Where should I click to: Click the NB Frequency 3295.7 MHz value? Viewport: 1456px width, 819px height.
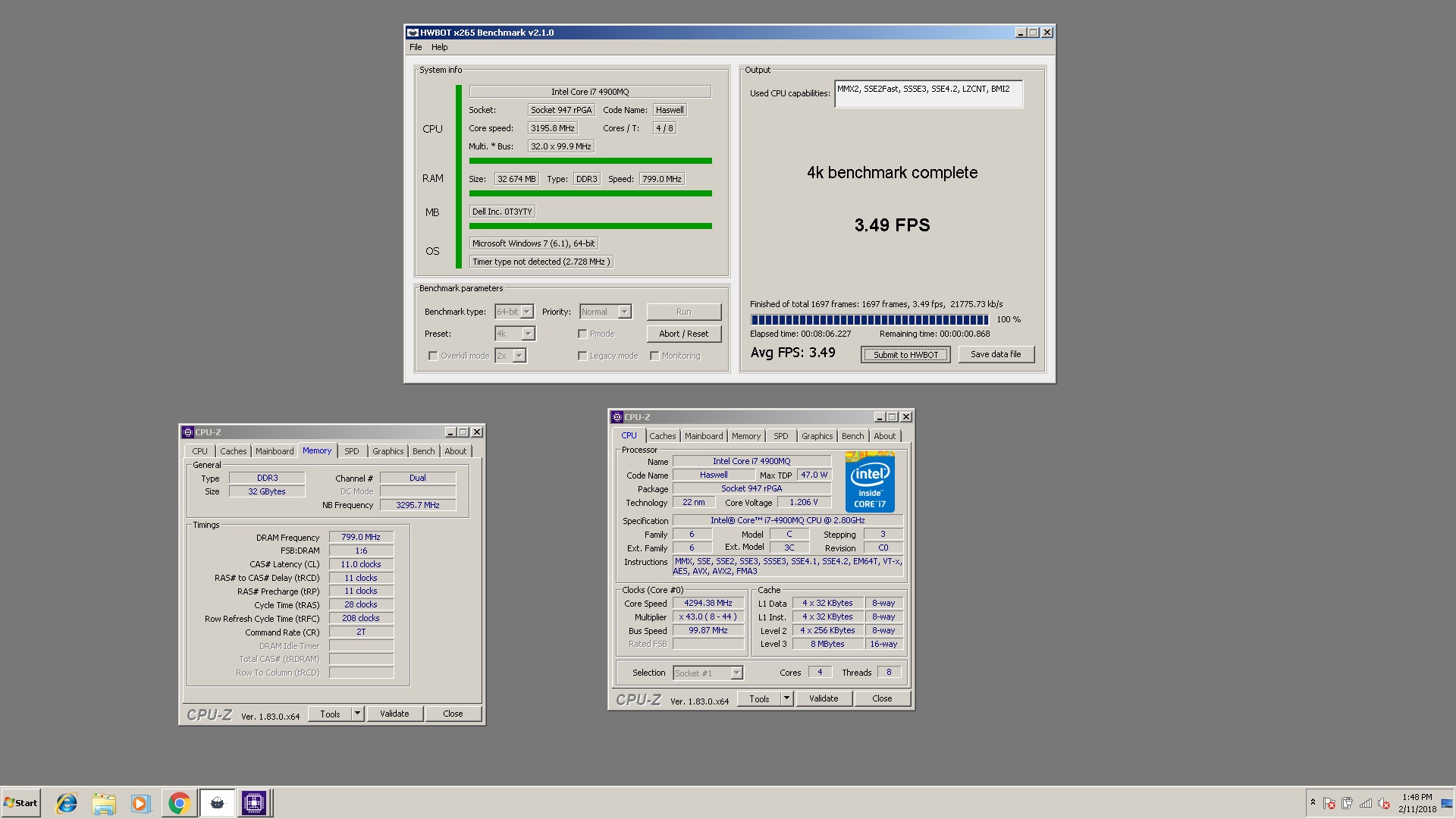coord(418,505)
